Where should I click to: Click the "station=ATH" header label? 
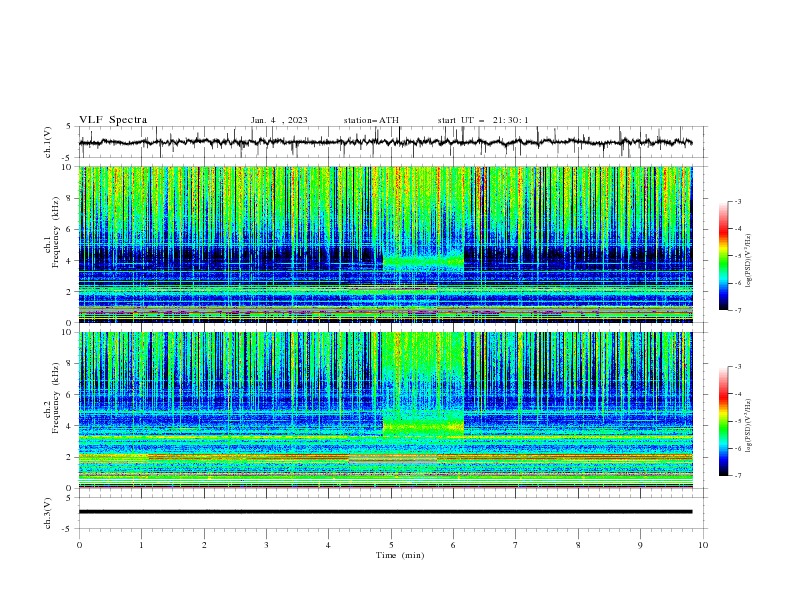[371, 120]
